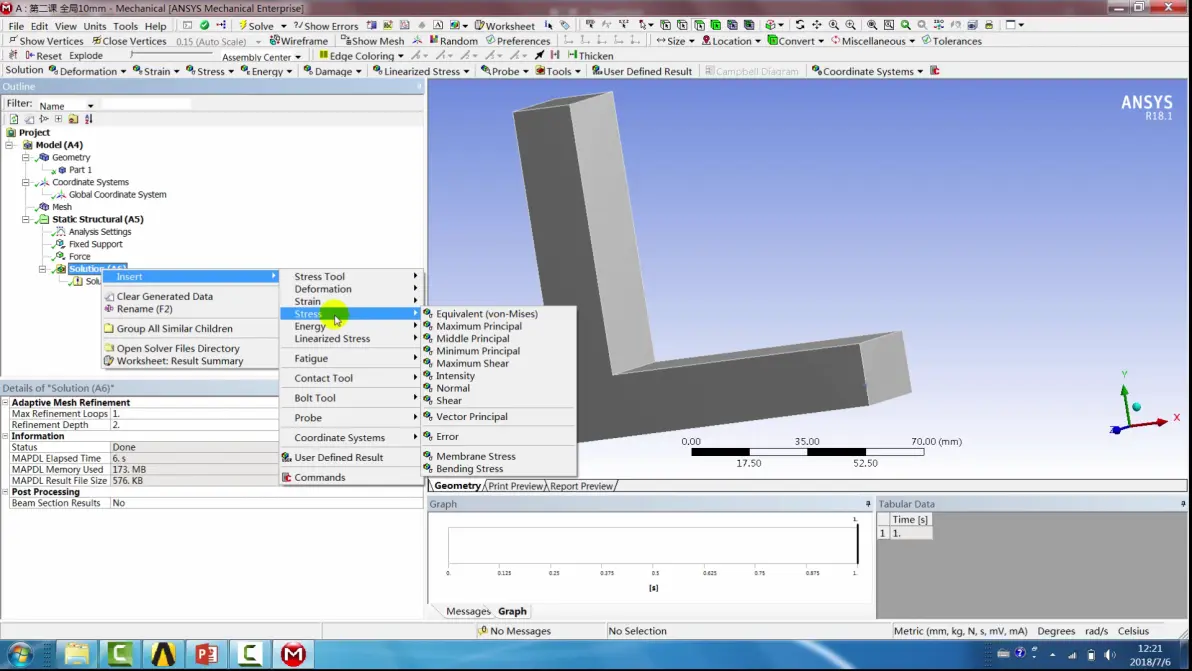Collapse the Model (A4) tree node
The image size is (1192, 671).
(x=10, y=144)
